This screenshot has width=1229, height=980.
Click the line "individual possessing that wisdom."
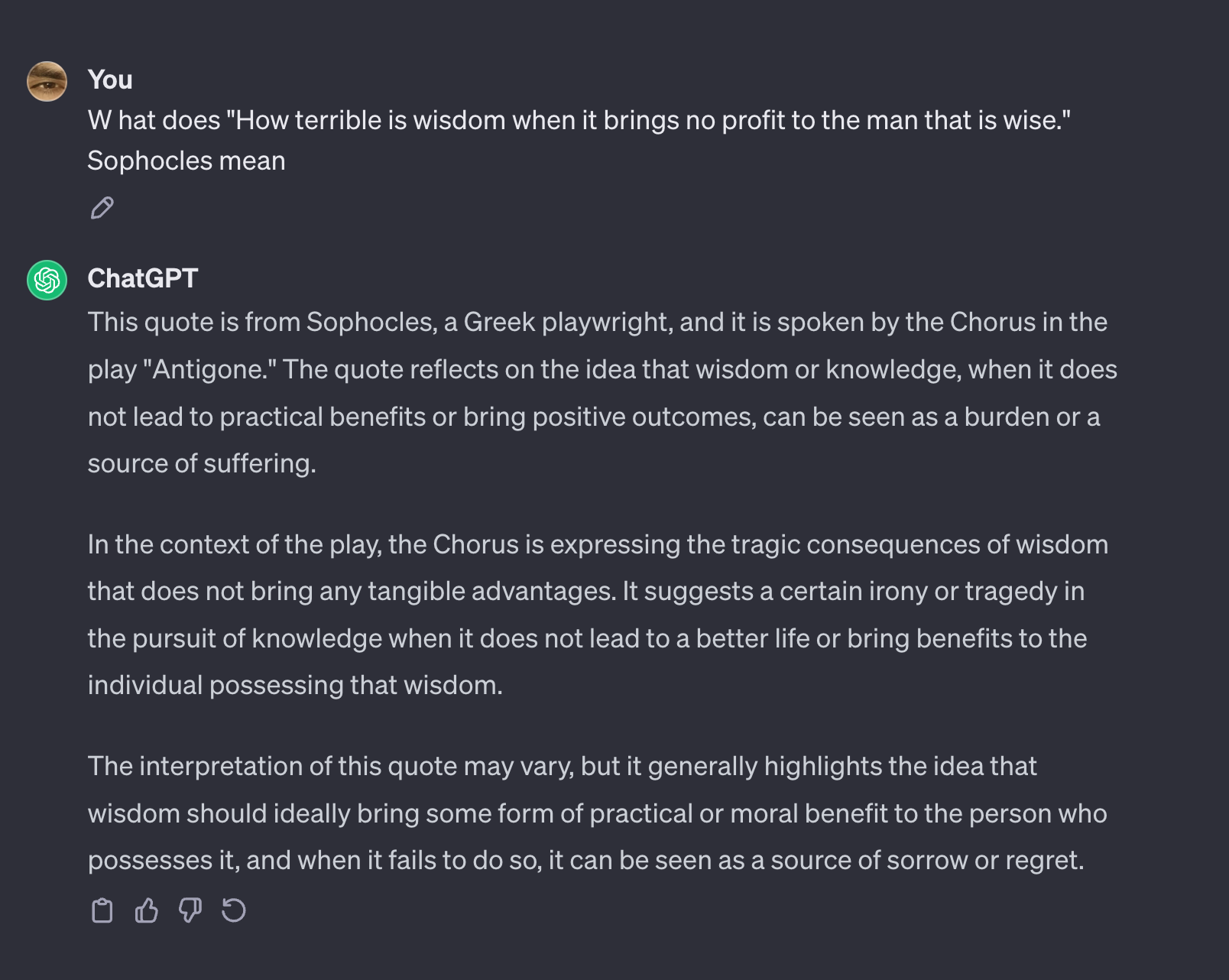pos(295,685)
